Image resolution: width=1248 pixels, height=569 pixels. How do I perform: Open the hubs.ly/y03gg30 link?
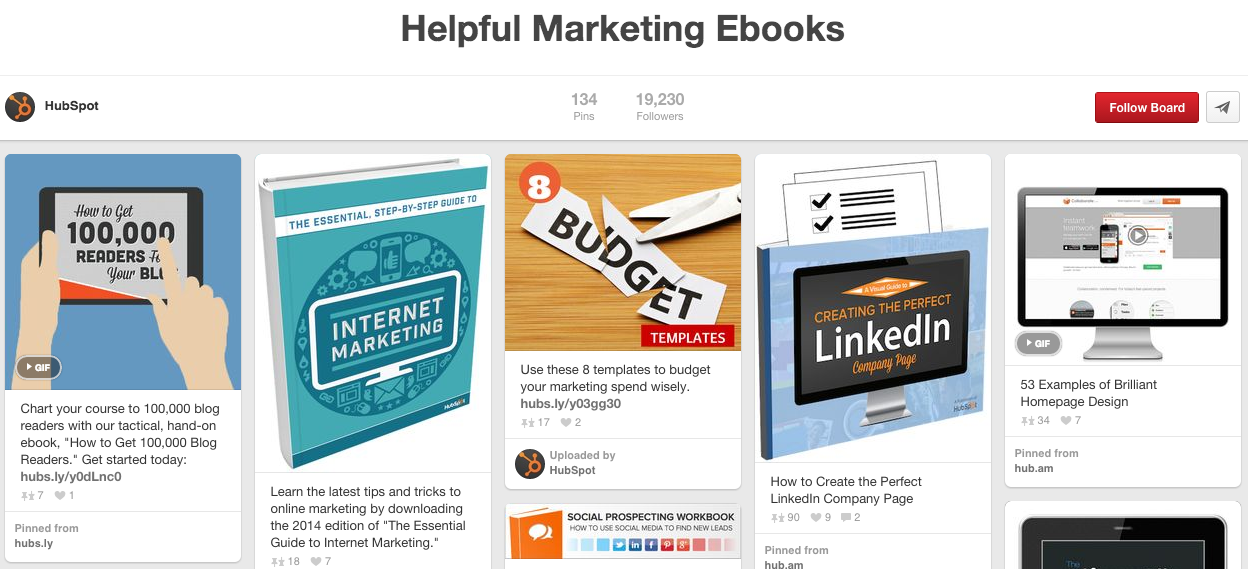click(571, 404)
